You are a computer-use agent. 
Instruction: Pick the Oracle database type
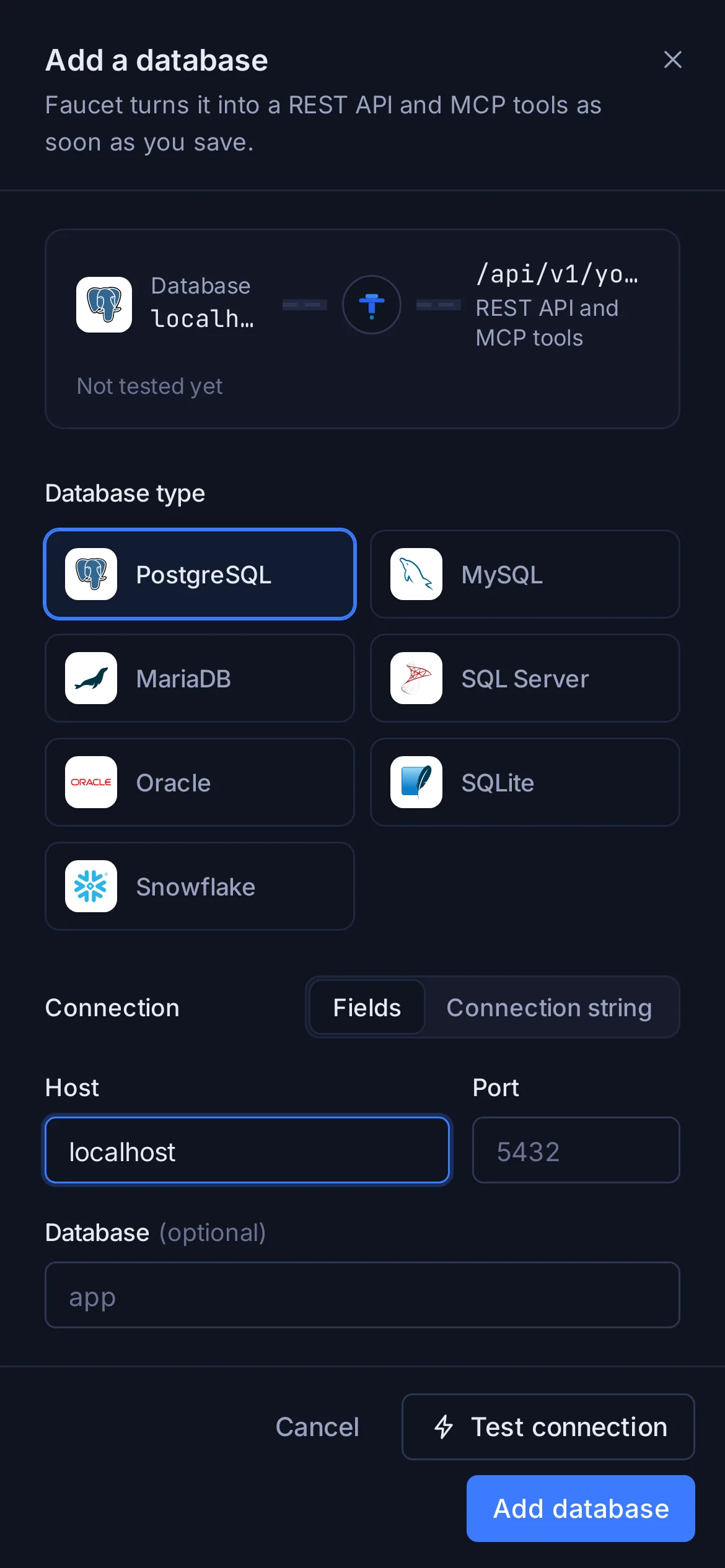pyautogui.click(x=200, y=782)
